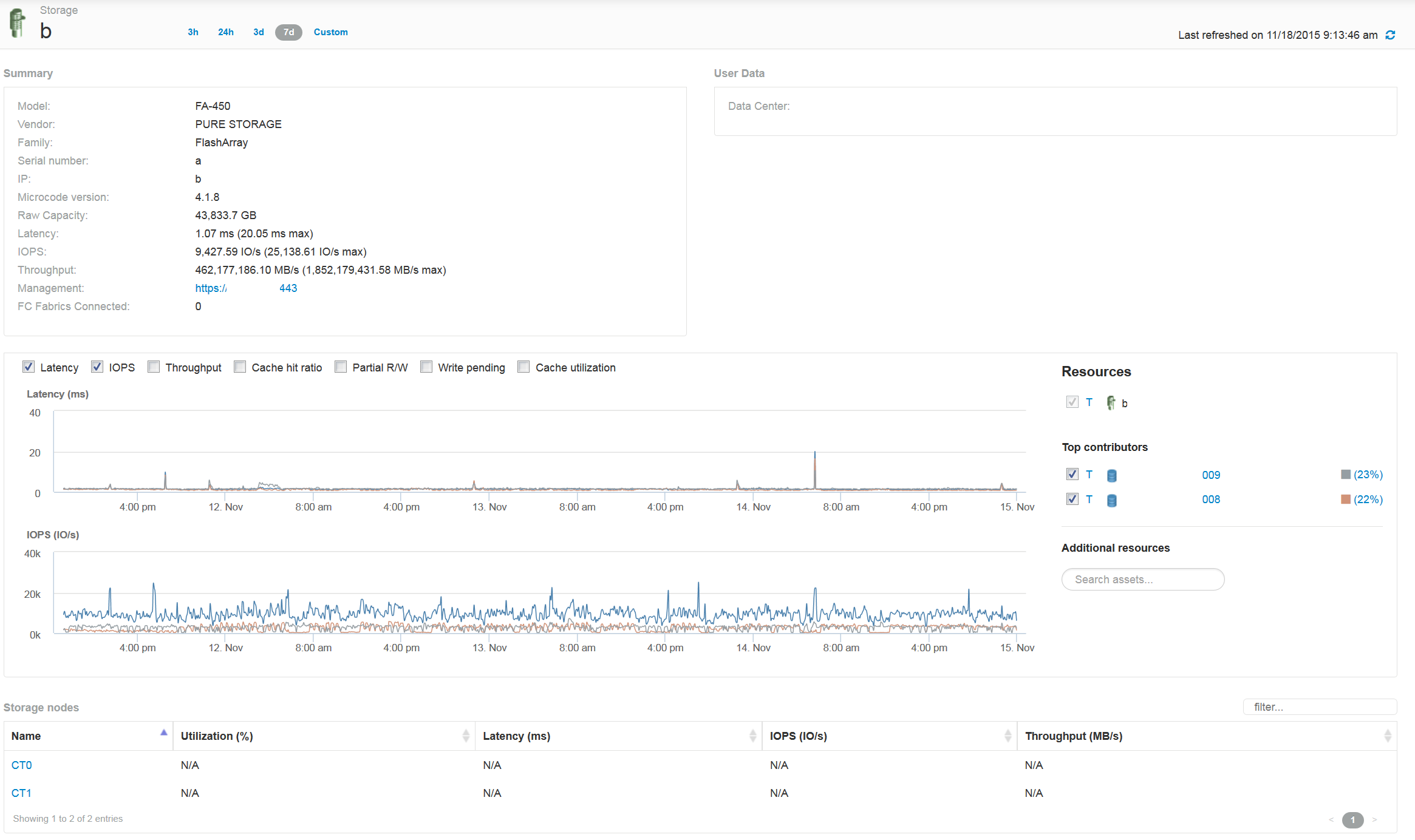Screen dimensions: 1415x840
Task: Sort storage nodes by Name column arrow
Action: [x=163, y=733]
